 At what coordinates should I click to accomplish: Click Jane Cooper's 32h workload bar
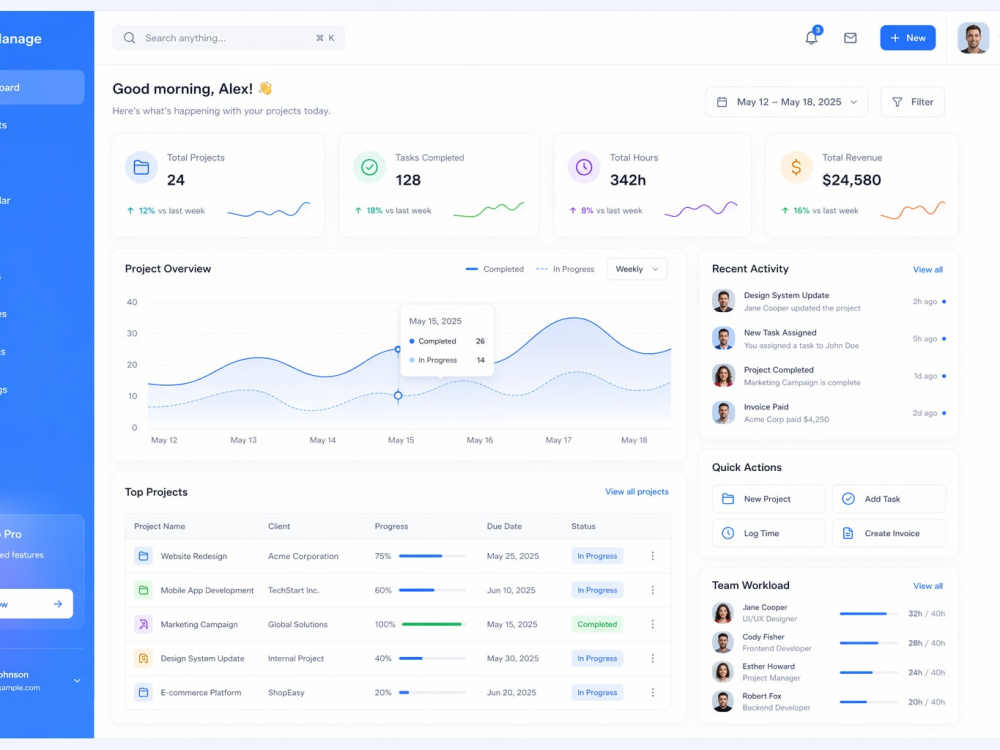click(869, 614)
